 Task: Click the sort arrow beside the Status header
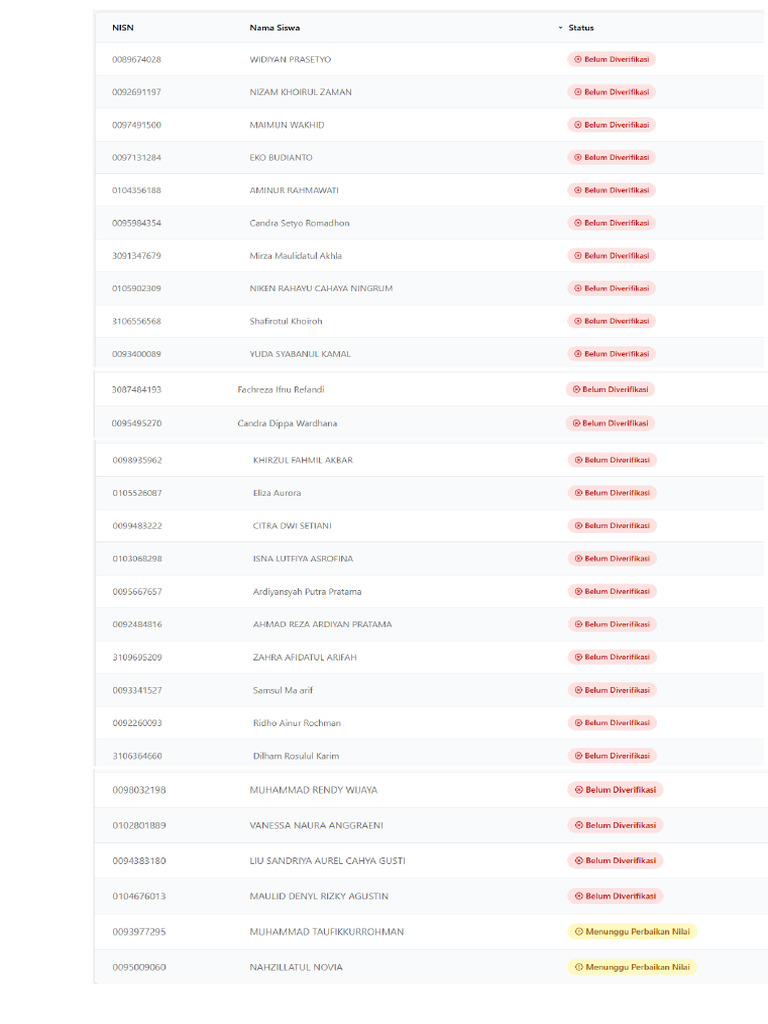pyautogui.click(x=561, y=28)
